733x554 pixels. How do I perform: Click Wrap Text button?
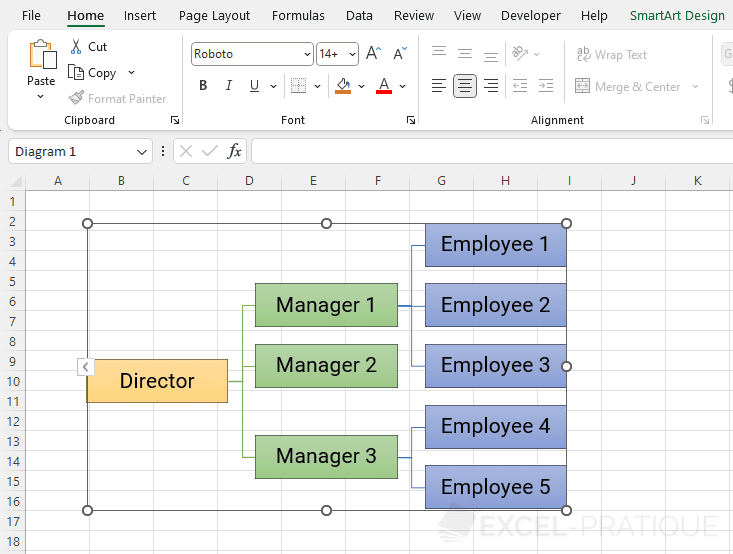[611, 55]
